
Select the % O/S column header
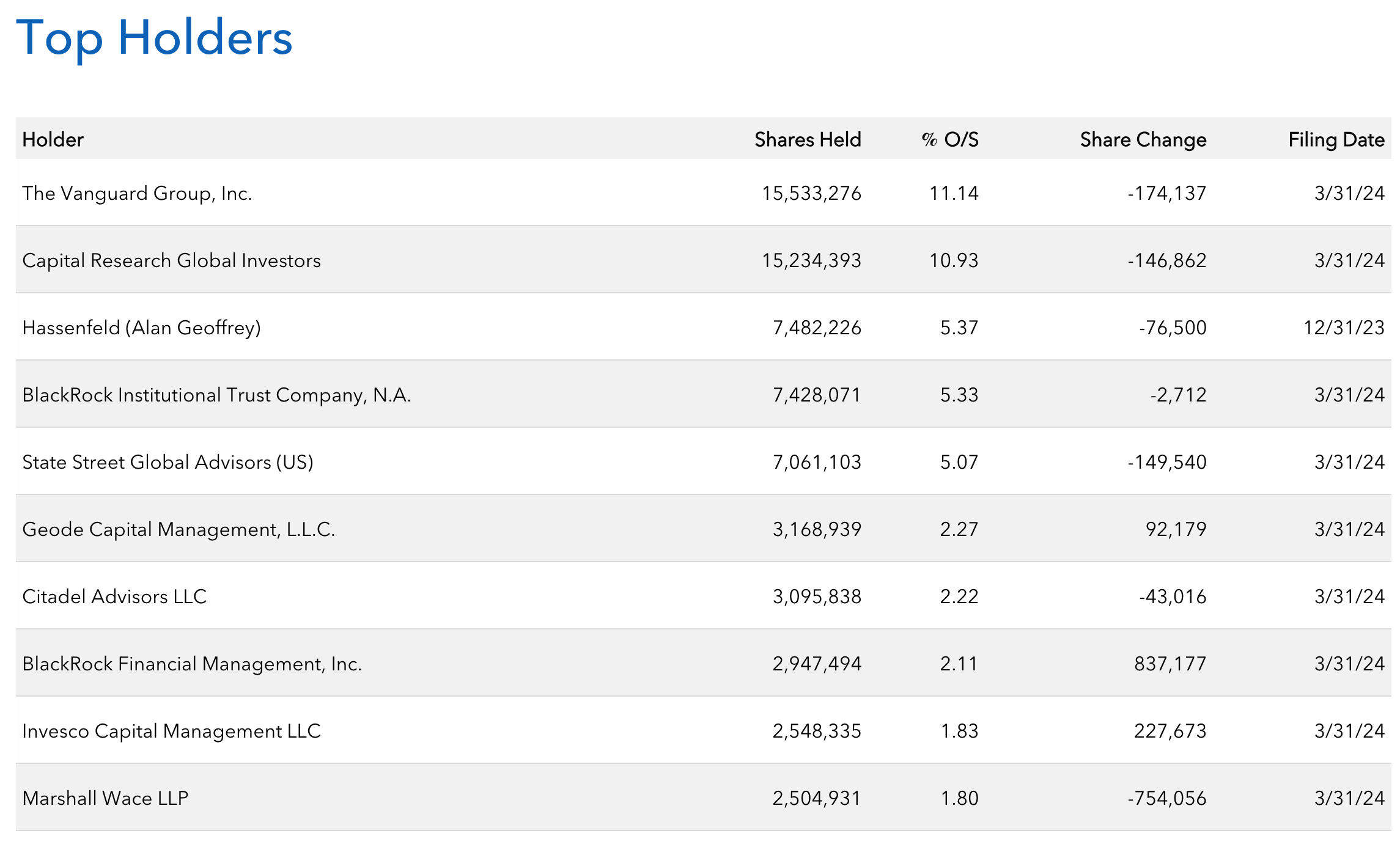click(950, 139)
